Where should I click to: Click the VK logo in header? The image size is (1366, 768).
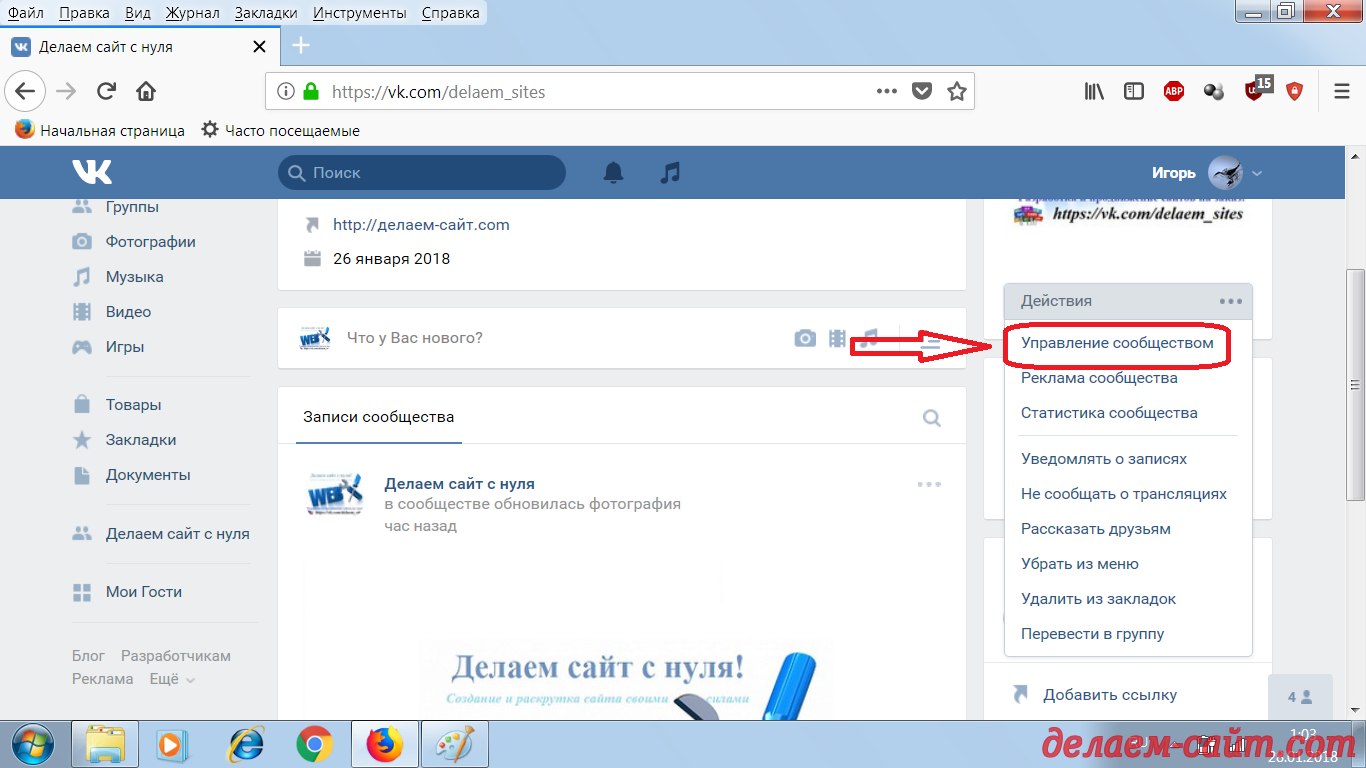click(92, 172)
